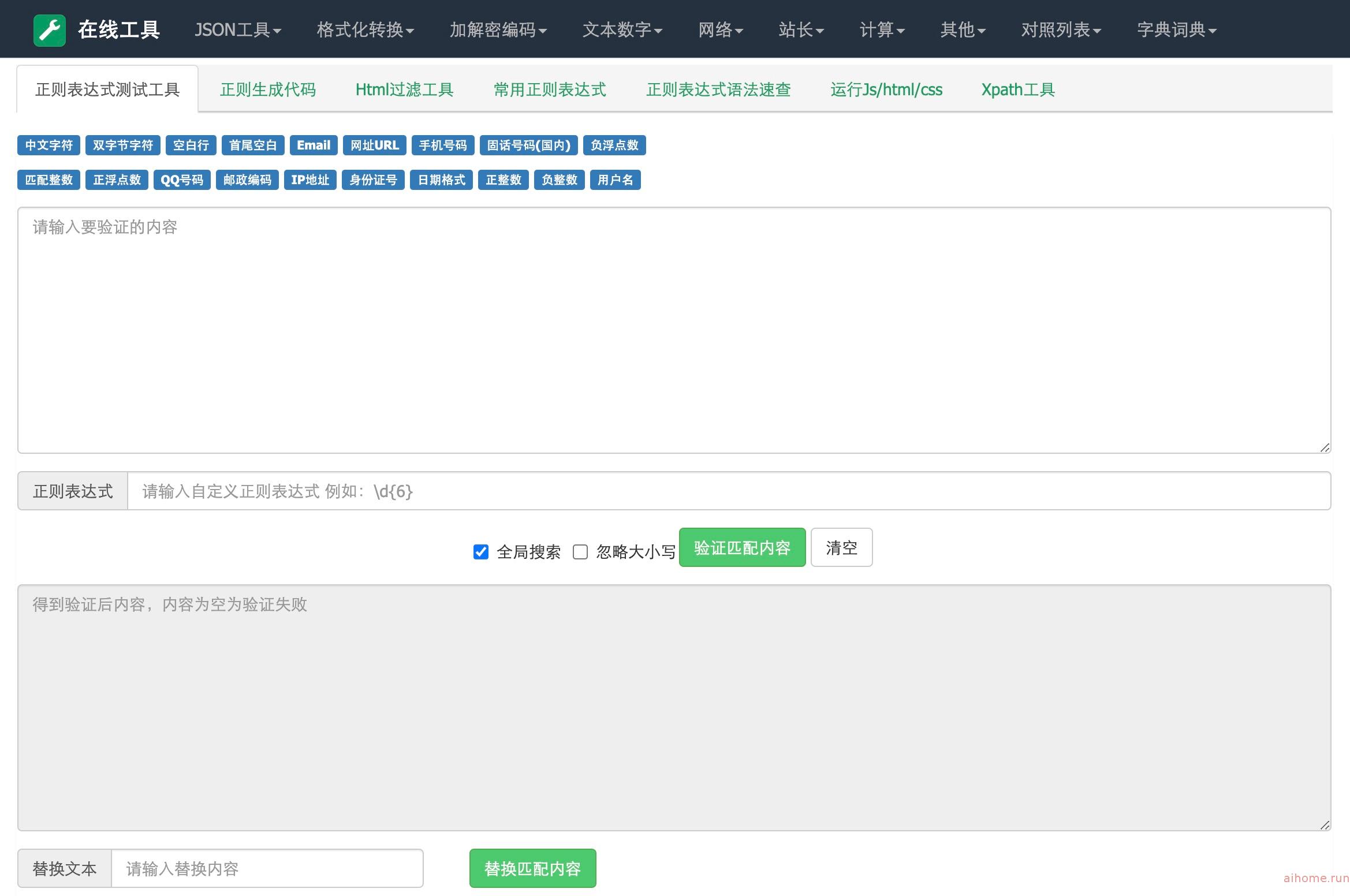The width and height of the screenshot is (1350, 896).
Task: Grab the input text area resize handle
Action: [1325, 447]
